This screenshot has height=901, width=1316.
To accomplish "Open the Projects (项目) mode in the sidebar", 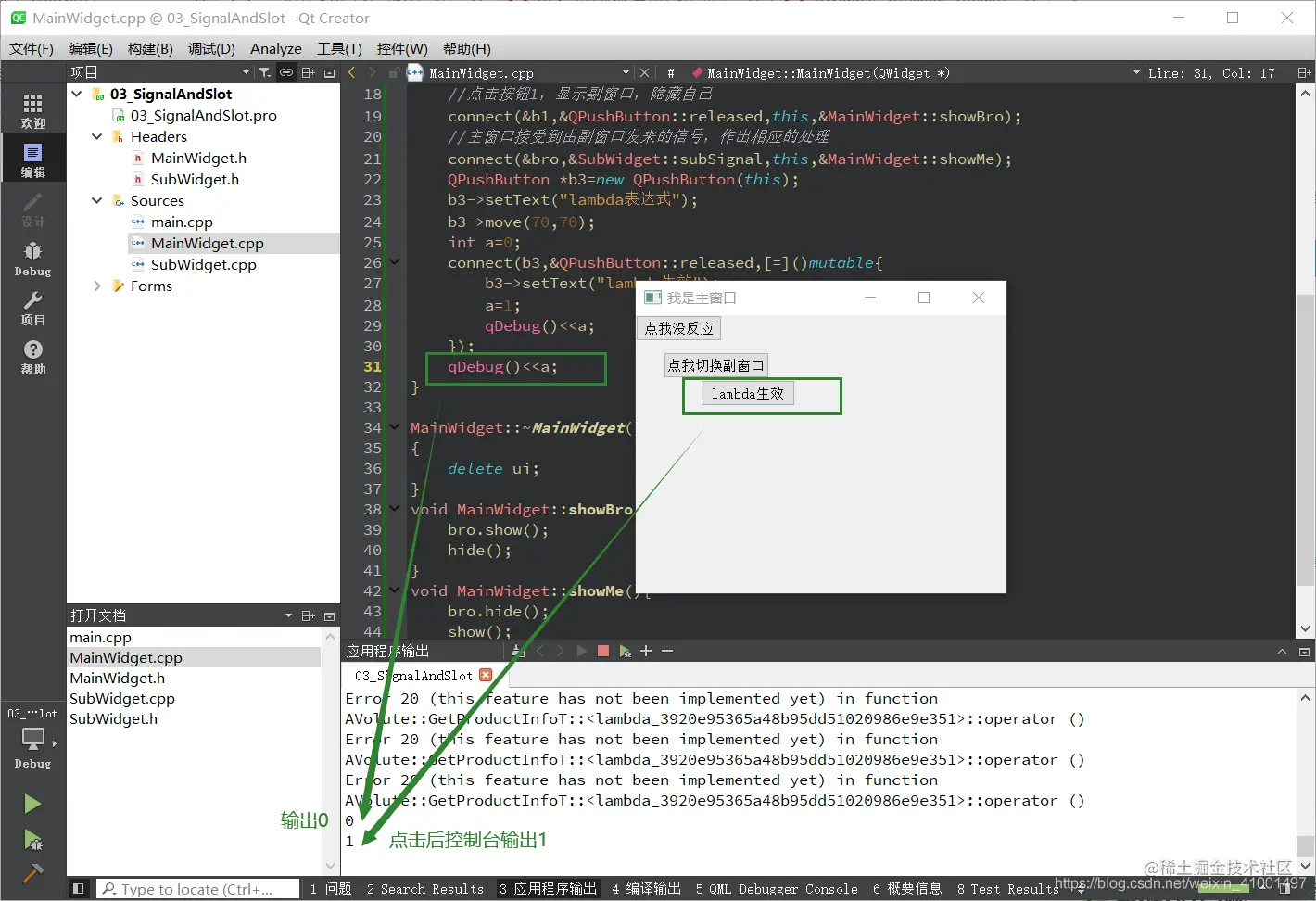I will (32, 308).
